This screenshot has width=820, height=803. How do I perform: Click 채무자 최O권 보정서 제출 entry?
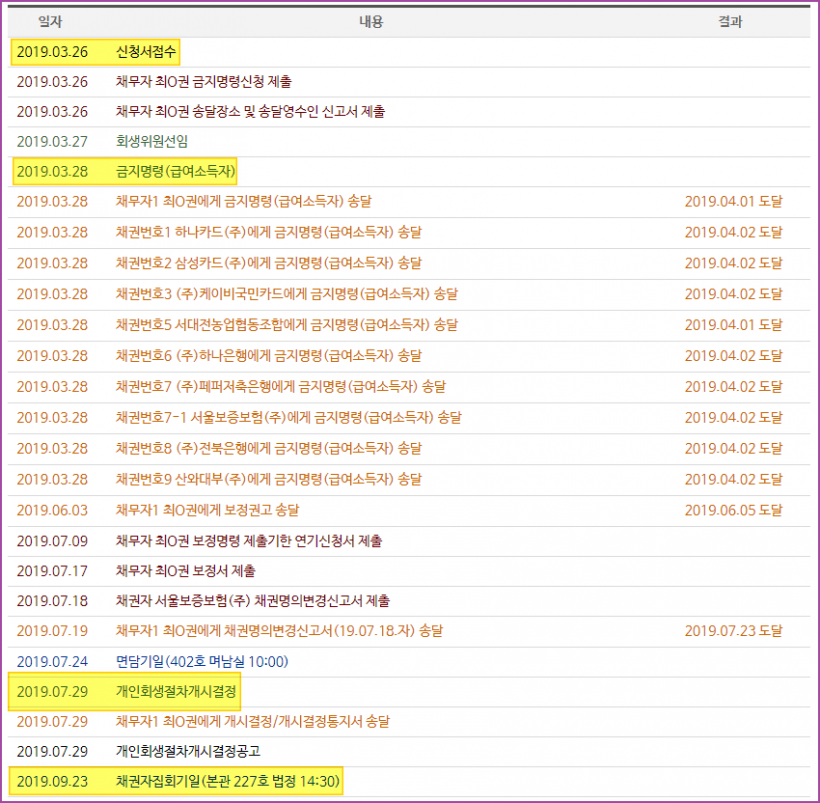[185, 571]
